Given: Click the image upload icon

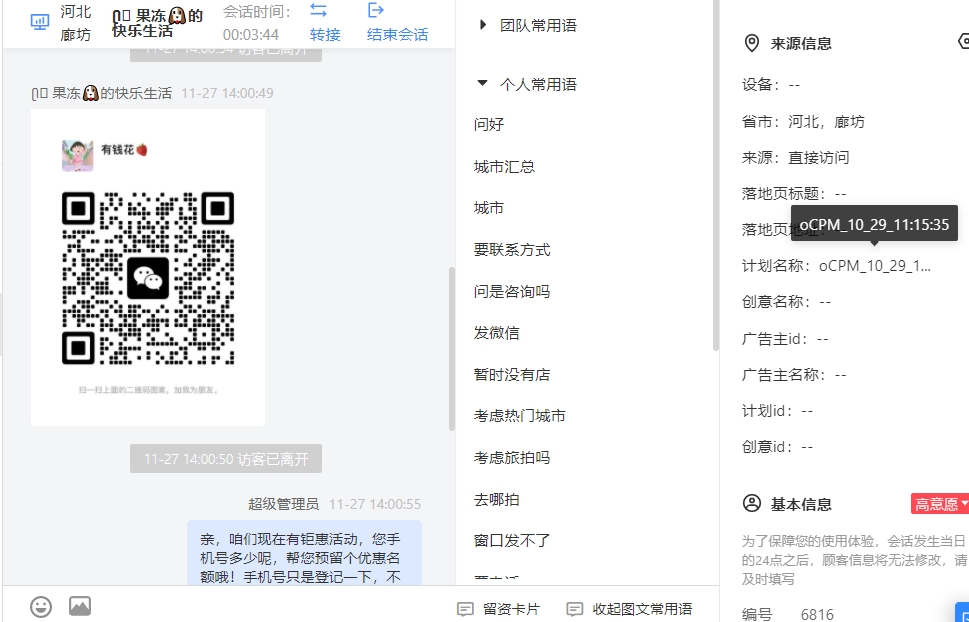Looking at the screenshot, I should pos(80,606).
